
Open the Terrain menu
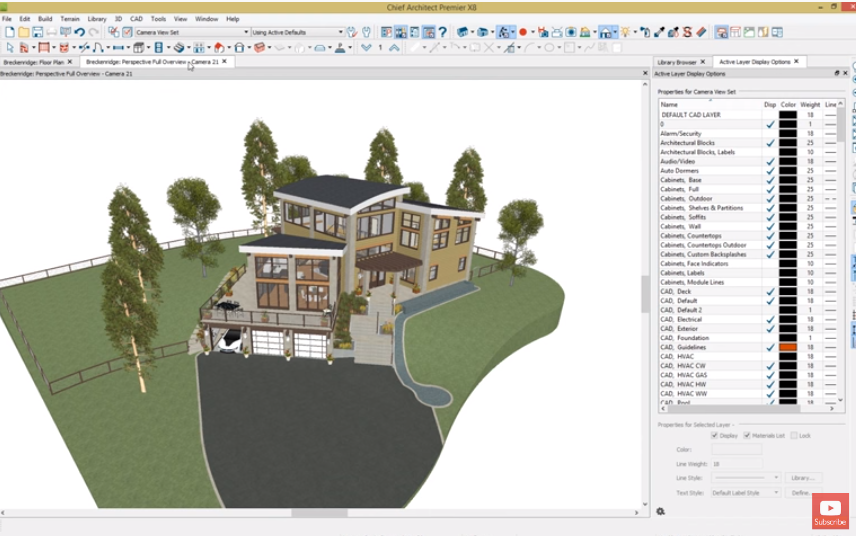[x=70, y=19]
